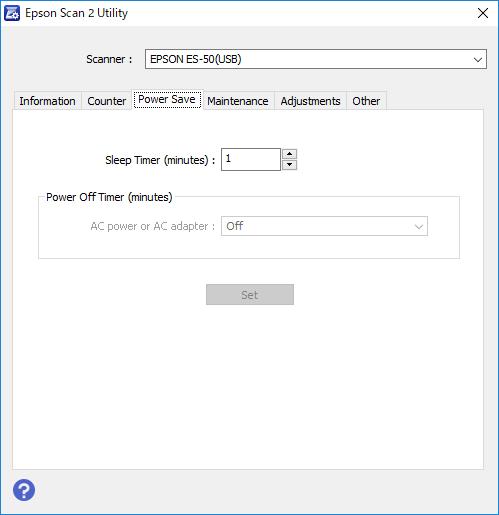Click the Scanner label
499x515 pixels.
(x=109, y=59)
